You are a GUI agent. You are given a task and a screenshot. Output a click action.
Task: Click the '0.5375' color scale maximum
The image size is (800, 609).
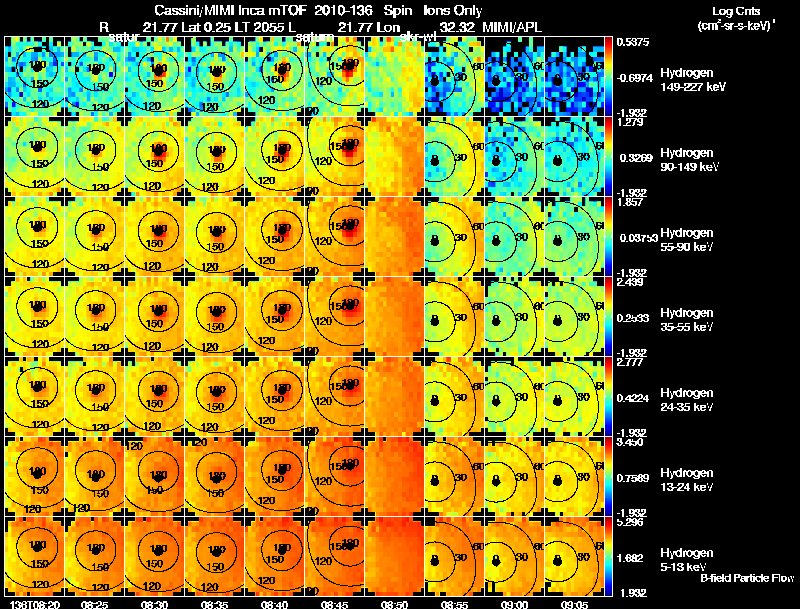pos(633,42)
